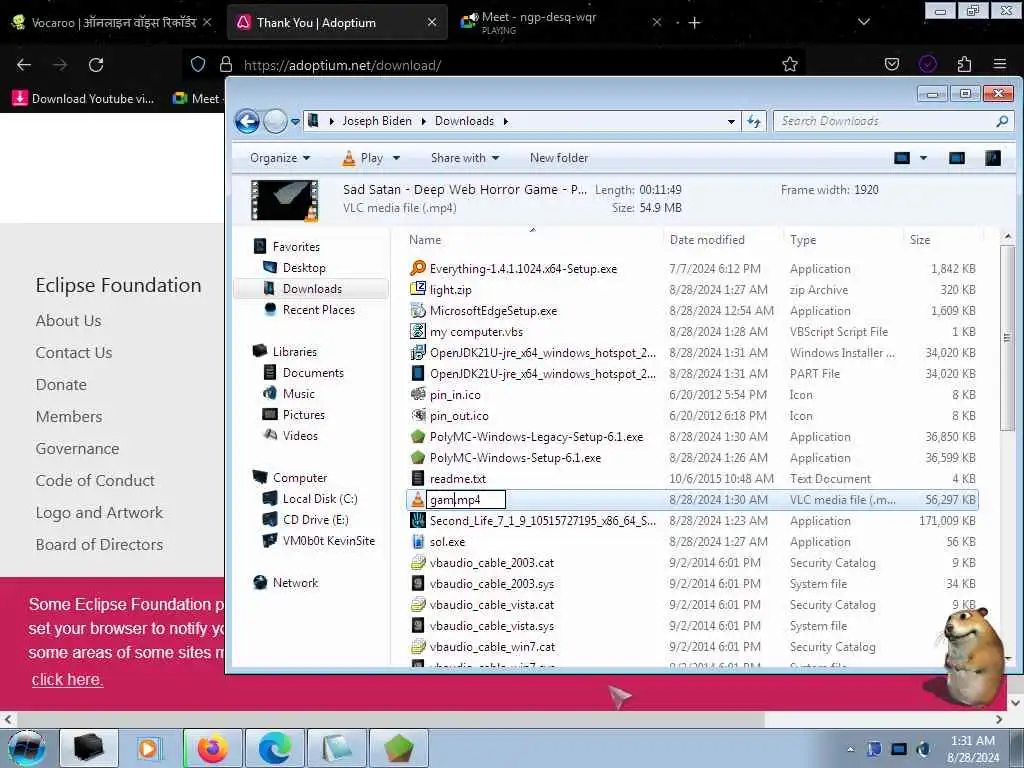Open a new Firefox tab
Screen dimensions: 1024x768
(695, 23)
